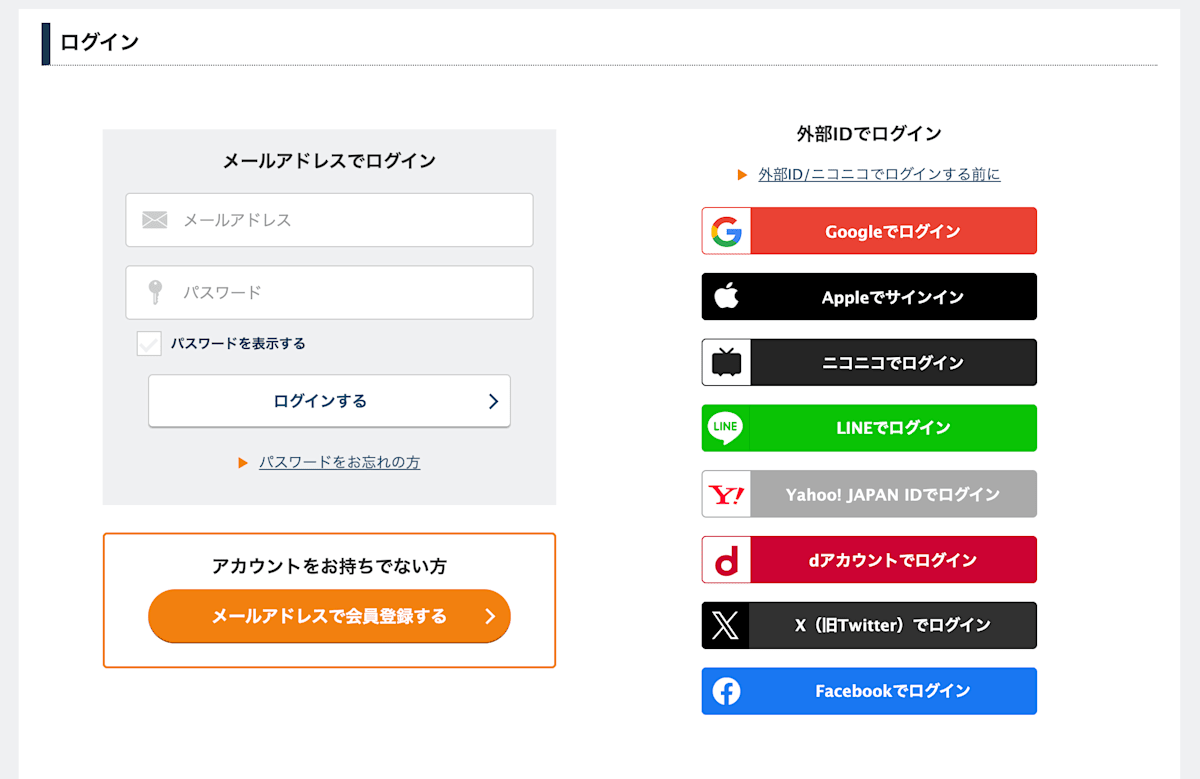1200x779 pixels.
Task: Focus the メールアドレス input field
Action: pos(329,220)
